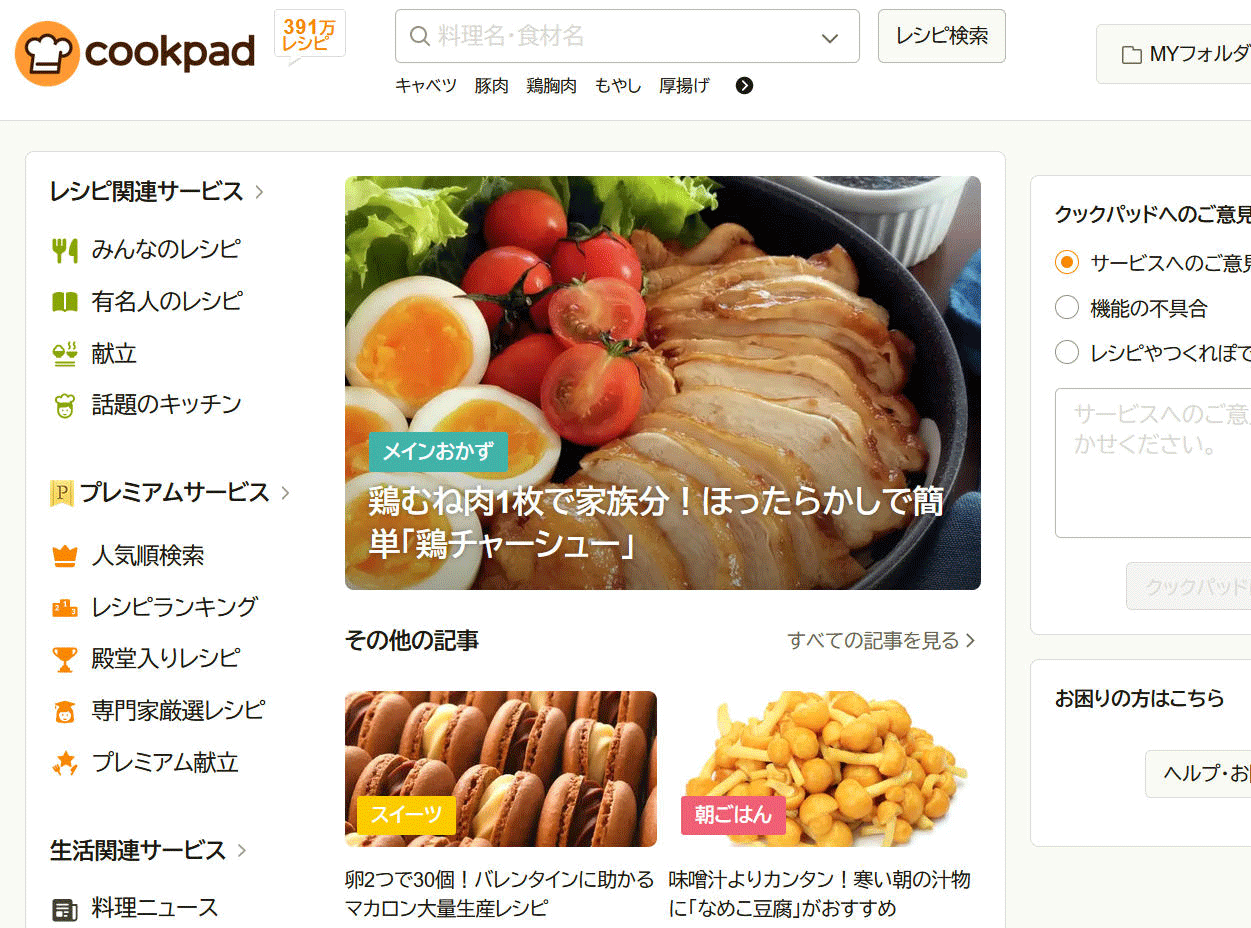Click the newspaper icon beside 料理ニュース
Image resolution: width=1251 pixels, height=928 pixels.
[65, 909]
